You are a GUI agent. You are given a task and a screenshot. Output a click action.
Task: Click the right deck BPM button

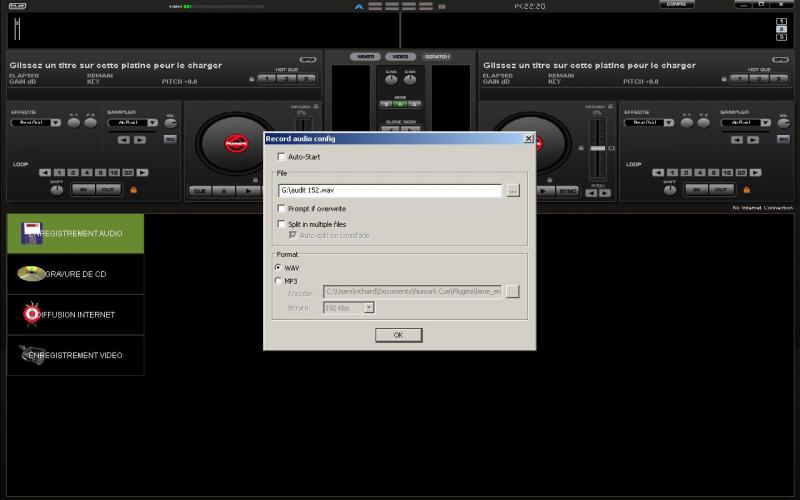click(780, 60)
